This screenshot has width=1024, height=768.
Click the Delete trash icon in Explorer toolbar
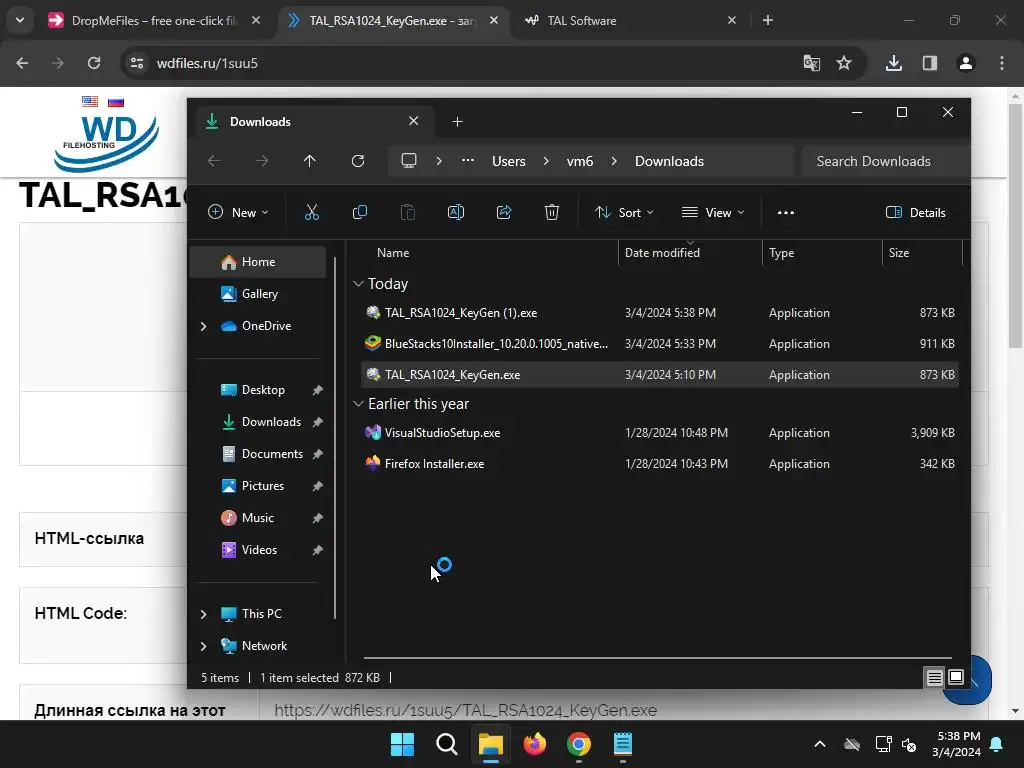click(x=552, y=212)
